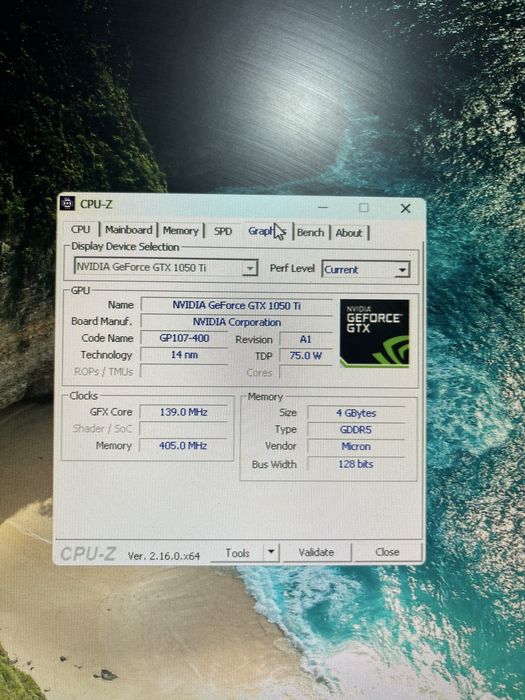Click the GFX Core label

[x=111, y=412]
